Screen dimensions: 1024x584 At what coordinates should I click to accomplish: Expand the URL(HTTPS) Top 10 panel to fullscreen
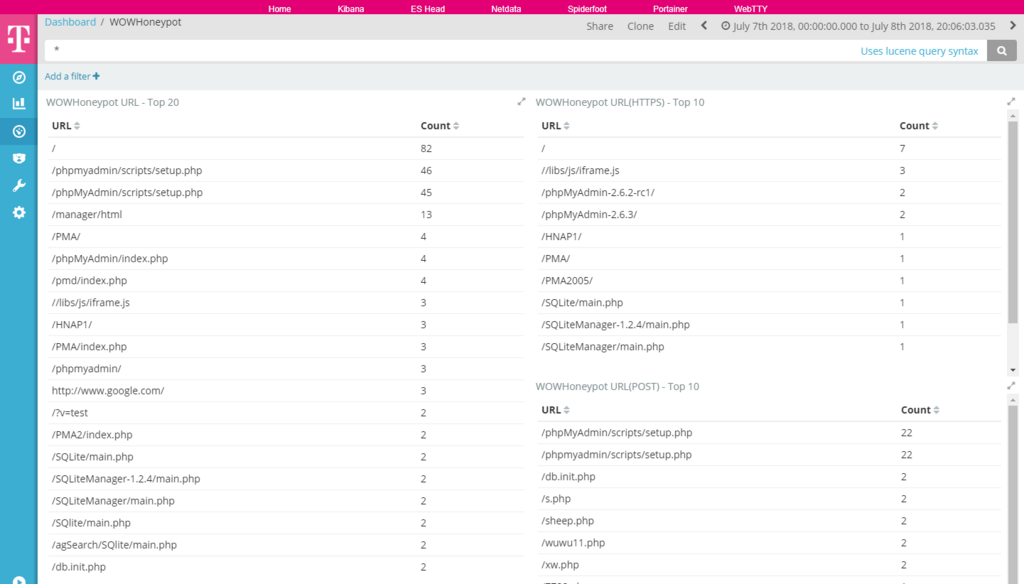pyautogui.click(x=1011, y=101)
